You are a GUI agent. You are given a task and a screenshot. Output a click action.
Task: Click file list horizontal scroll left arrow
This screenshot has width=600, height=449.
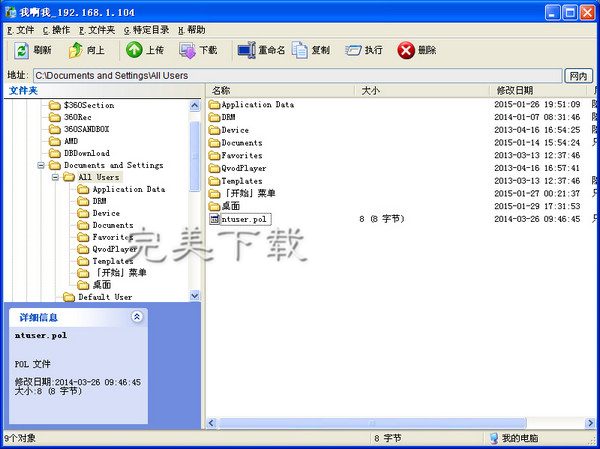pos(211,423)
